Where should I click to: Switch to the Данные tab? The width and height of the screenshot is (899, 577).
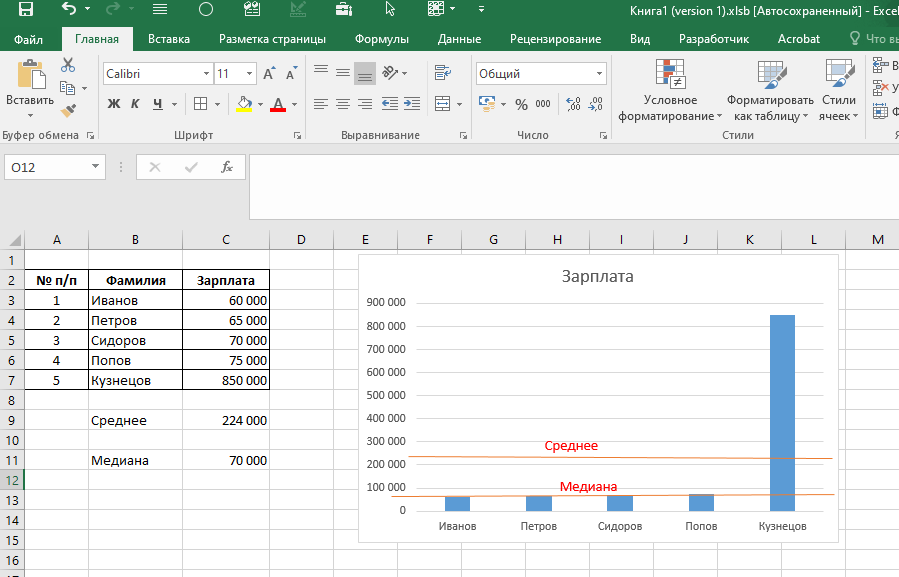click(x=459, y=39)
